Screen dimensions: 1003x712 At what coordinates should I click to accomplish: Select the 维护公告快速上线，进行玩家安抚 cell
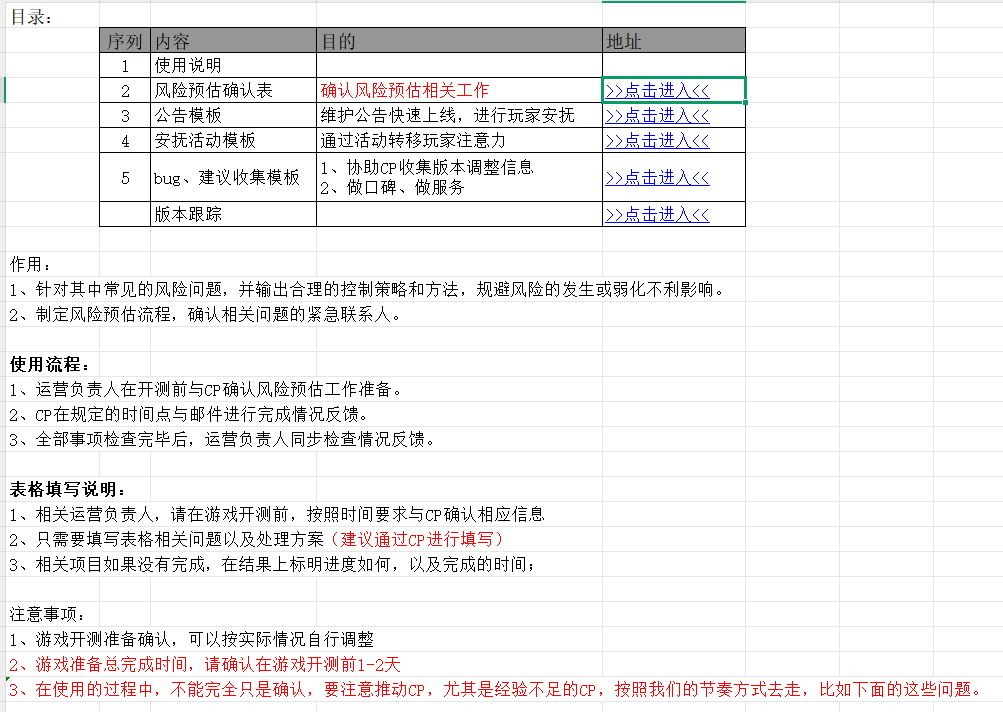[x=459, y=115]
